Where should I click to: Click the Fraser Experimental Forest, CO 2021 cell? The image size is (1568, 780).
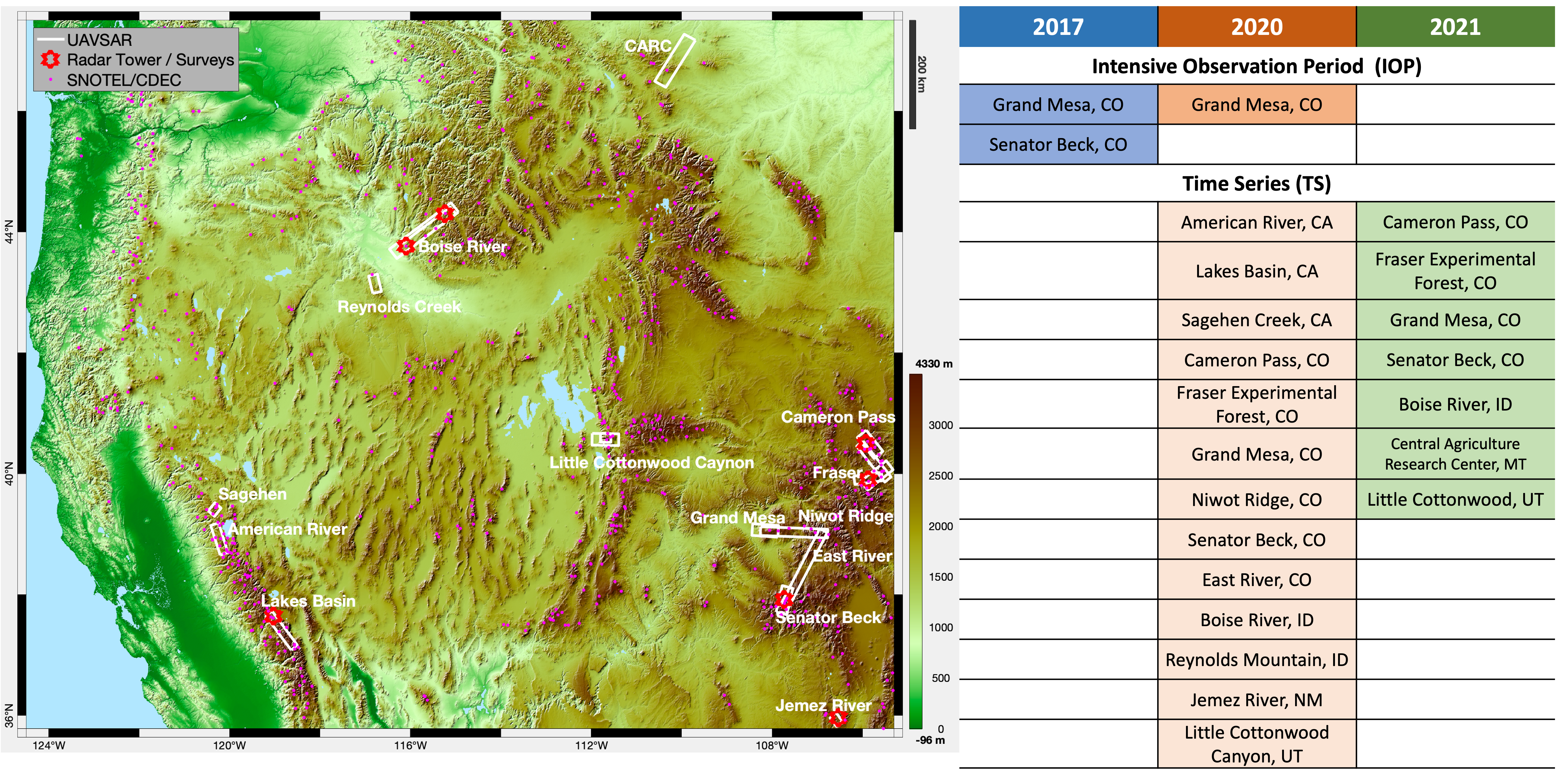[1455, 271]
